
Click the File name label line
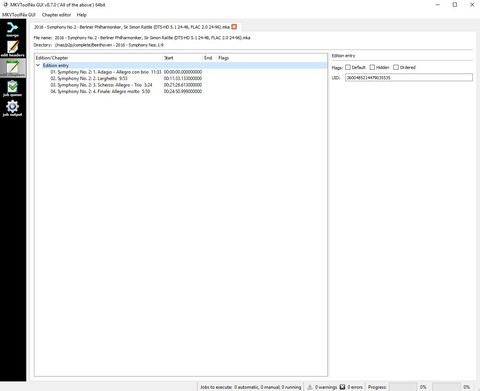click(142, 38)
